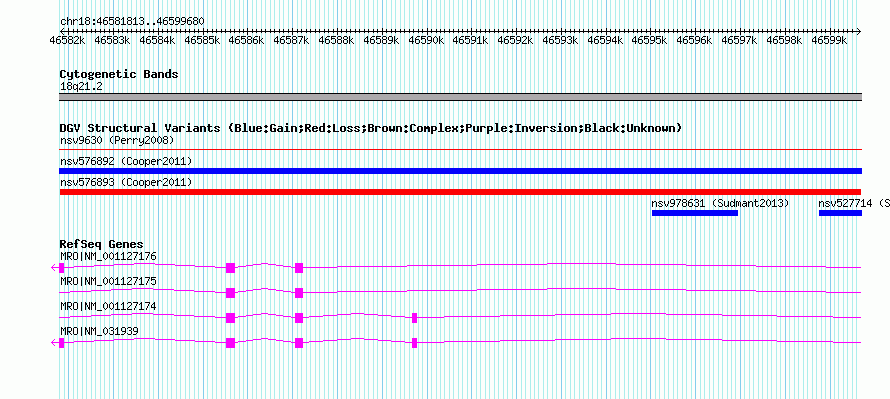
Task: Open the MRO|NM_001127174 transcript label
Action: coord(108,306)
